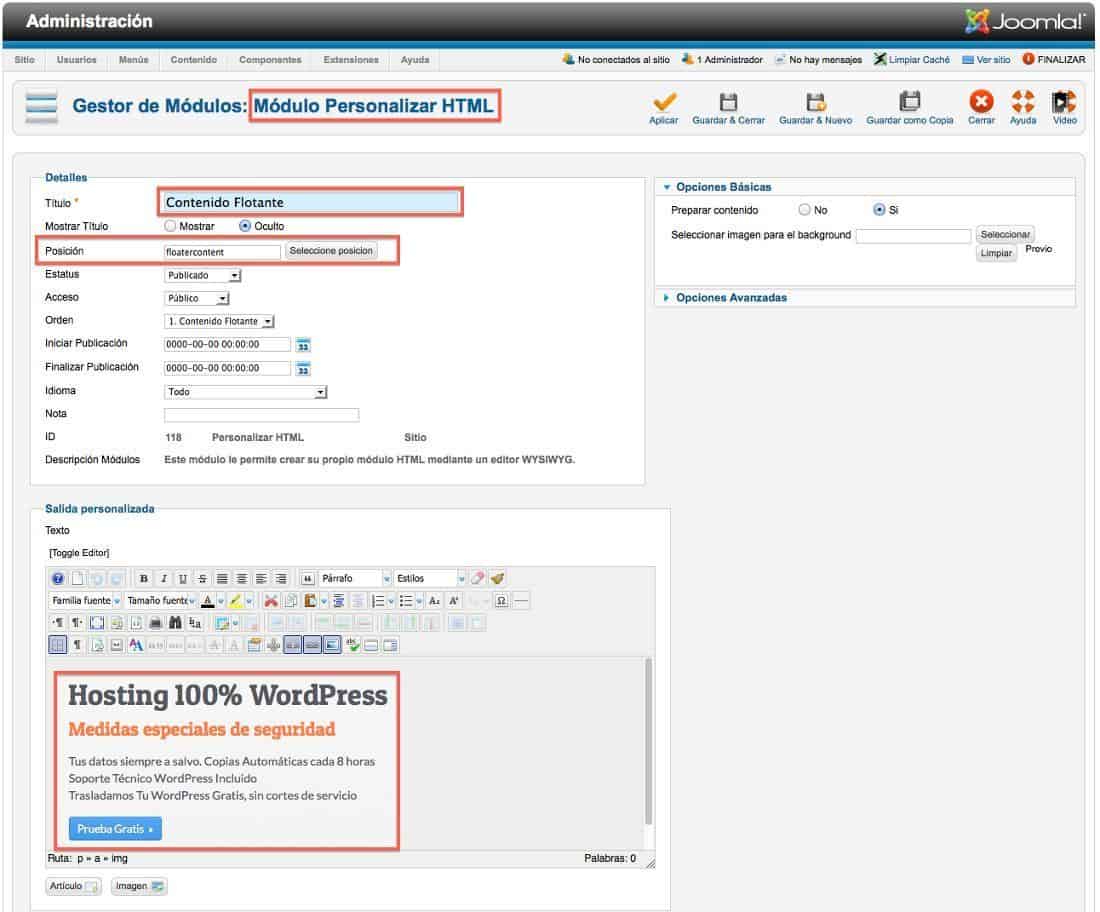Open the Acceso dropdown showing Público
Image resolution: width=1100 pixels, height=912 pixels.
click(196, 299)
